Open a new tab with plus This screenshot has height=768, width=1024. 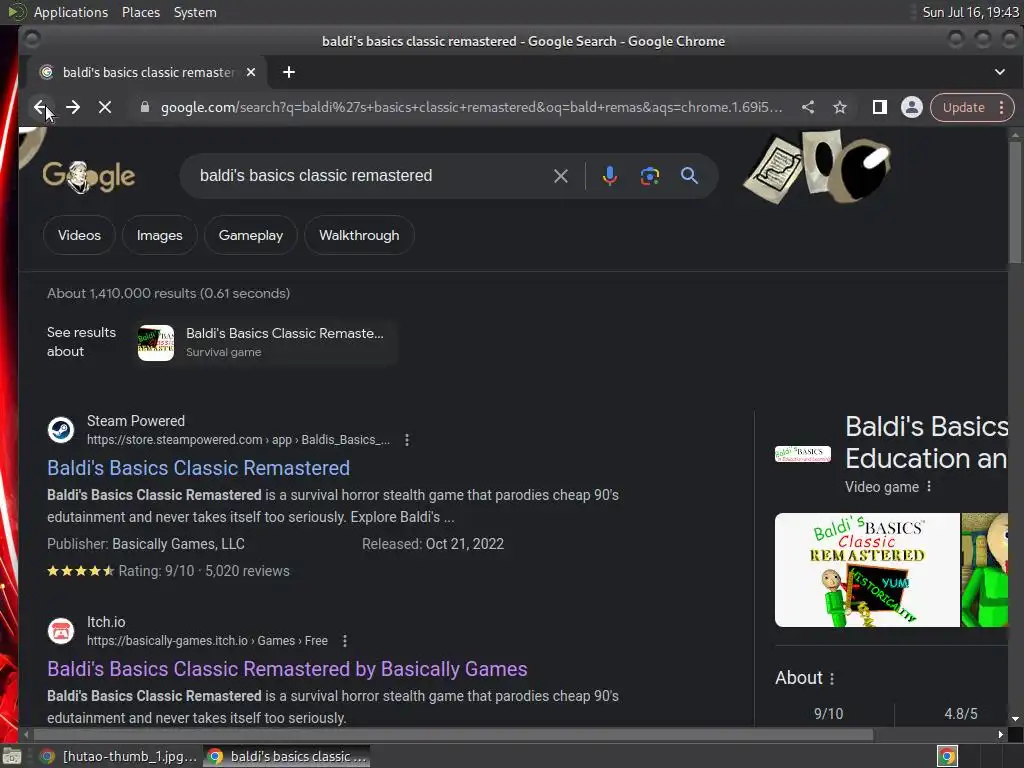pos(289,72)
